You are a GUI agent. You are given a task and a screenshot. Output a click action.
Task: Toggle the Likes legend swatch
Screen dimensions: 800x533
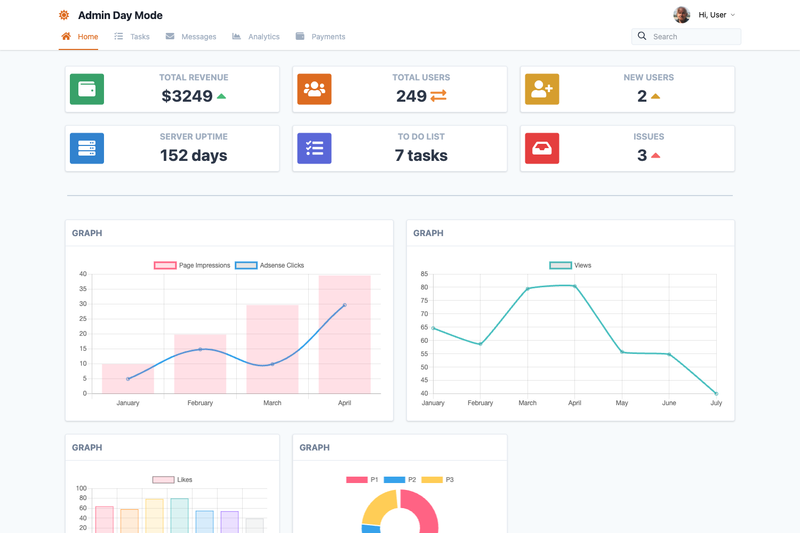pyautogui.click(x=163, y=479)
